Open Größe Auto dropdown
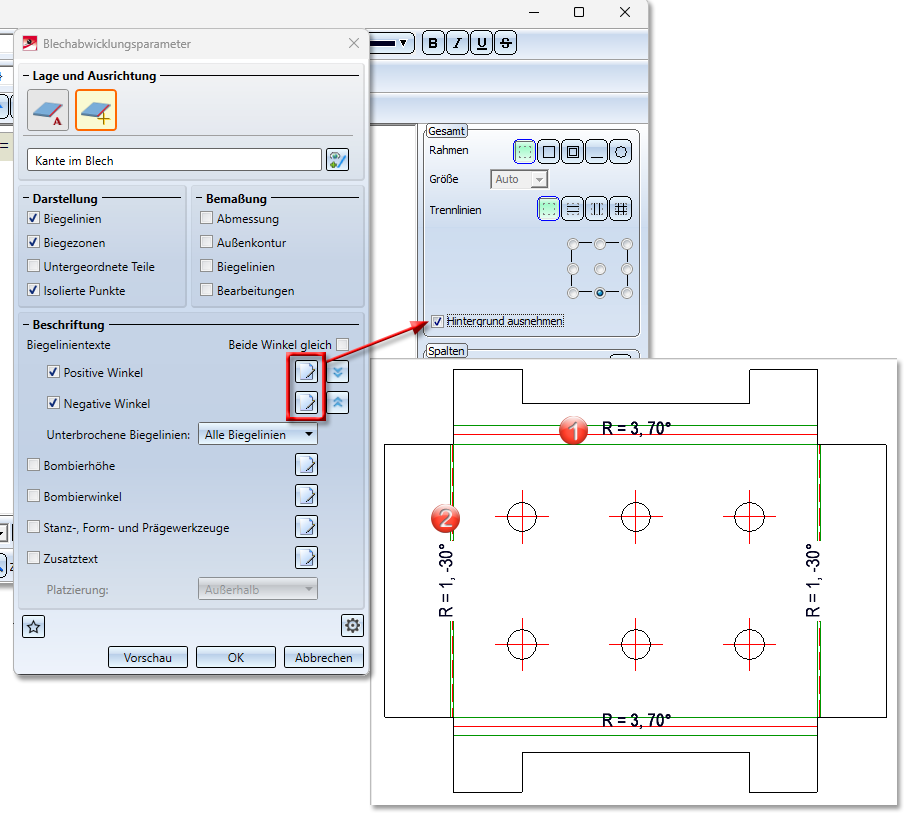912x818 pixels. (519, 179)
